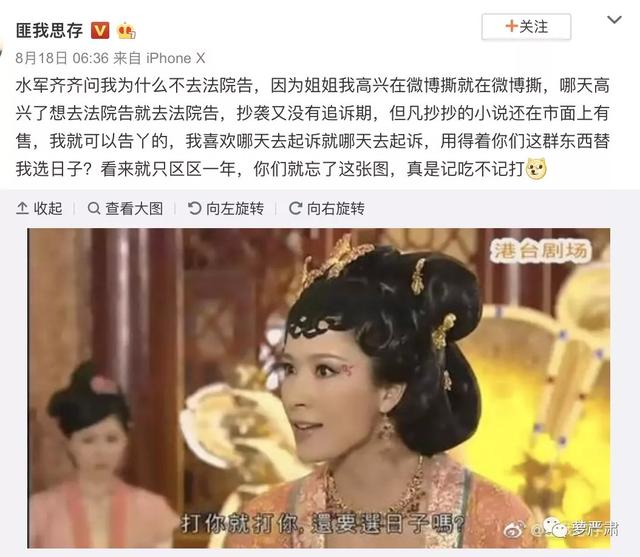640x557 pixels.
Task: Click the clockwise rotate icon
Action: click(x=295, y=208)
